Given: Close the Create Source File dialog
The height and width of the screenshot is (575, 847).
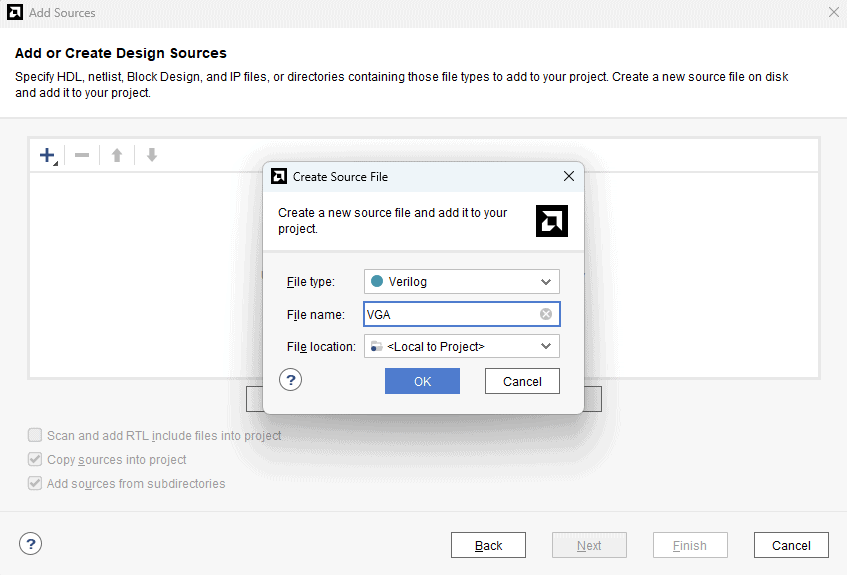Looking at the screenshot, I should 568,176.
